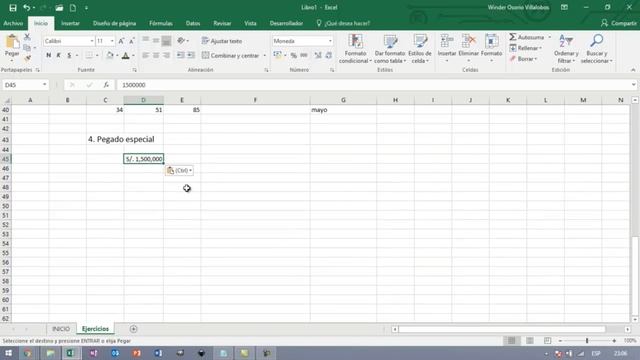Click the fill color bucket icon
Image resolution: width=640 pixels, height=360 pixels.
tap(110, 55)
